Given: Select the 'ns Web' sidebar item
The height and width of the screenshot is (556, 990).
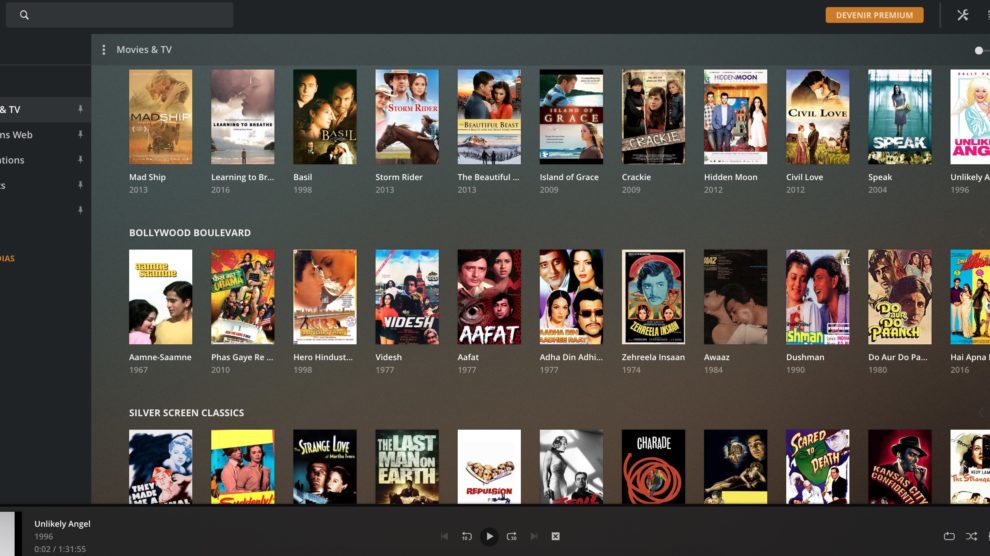Looking at the screenshot, I should click(45, 134).
